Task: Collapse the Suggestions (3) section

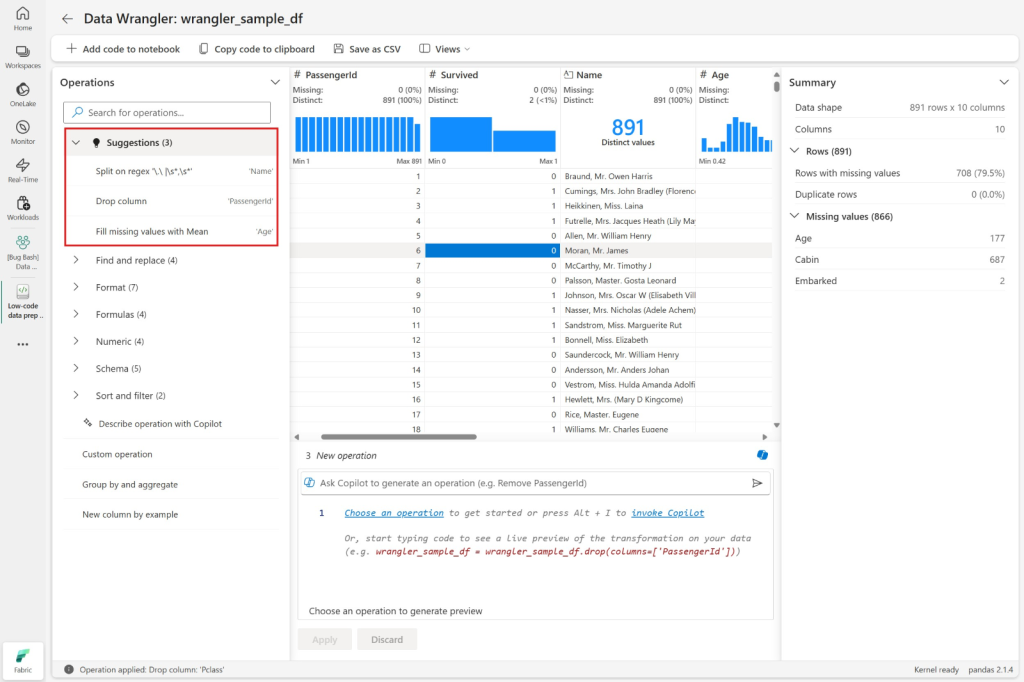Action: pyautogui.click(x=76, y=143)
